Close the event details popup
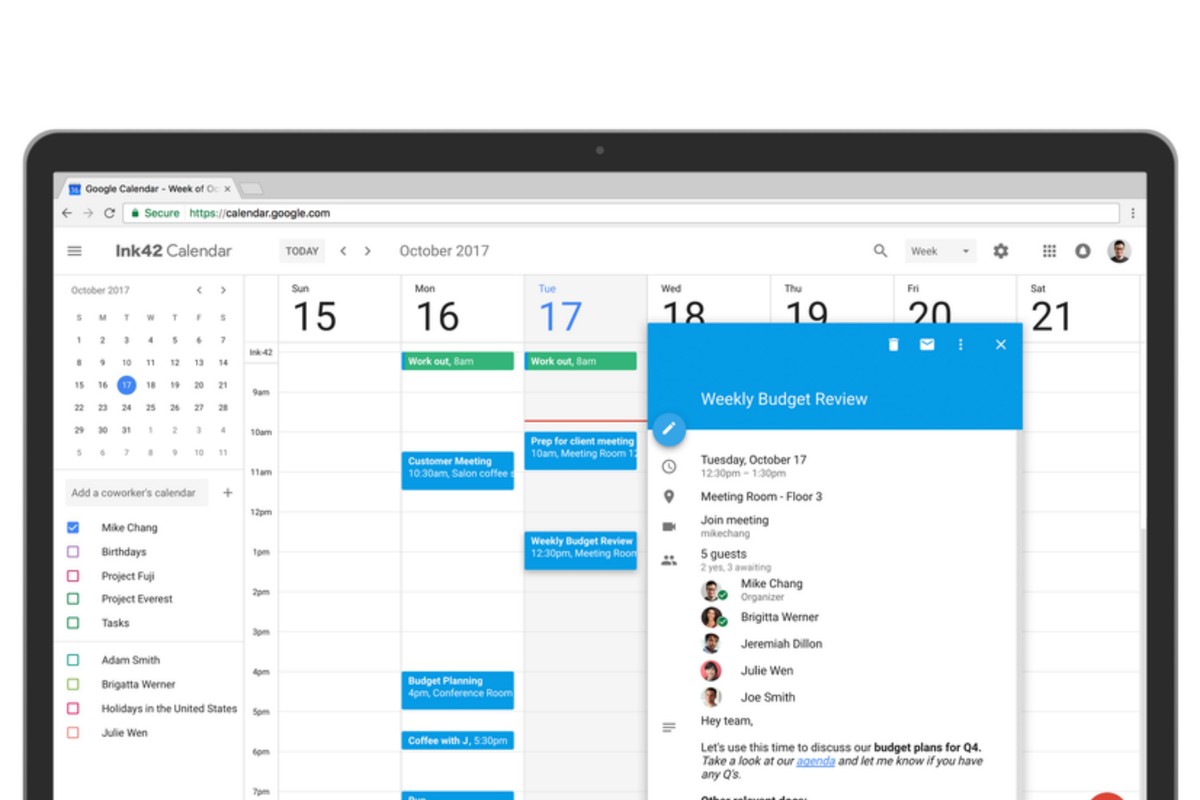The width and height of the screenshot is (1200, 800). [1000, 344]
